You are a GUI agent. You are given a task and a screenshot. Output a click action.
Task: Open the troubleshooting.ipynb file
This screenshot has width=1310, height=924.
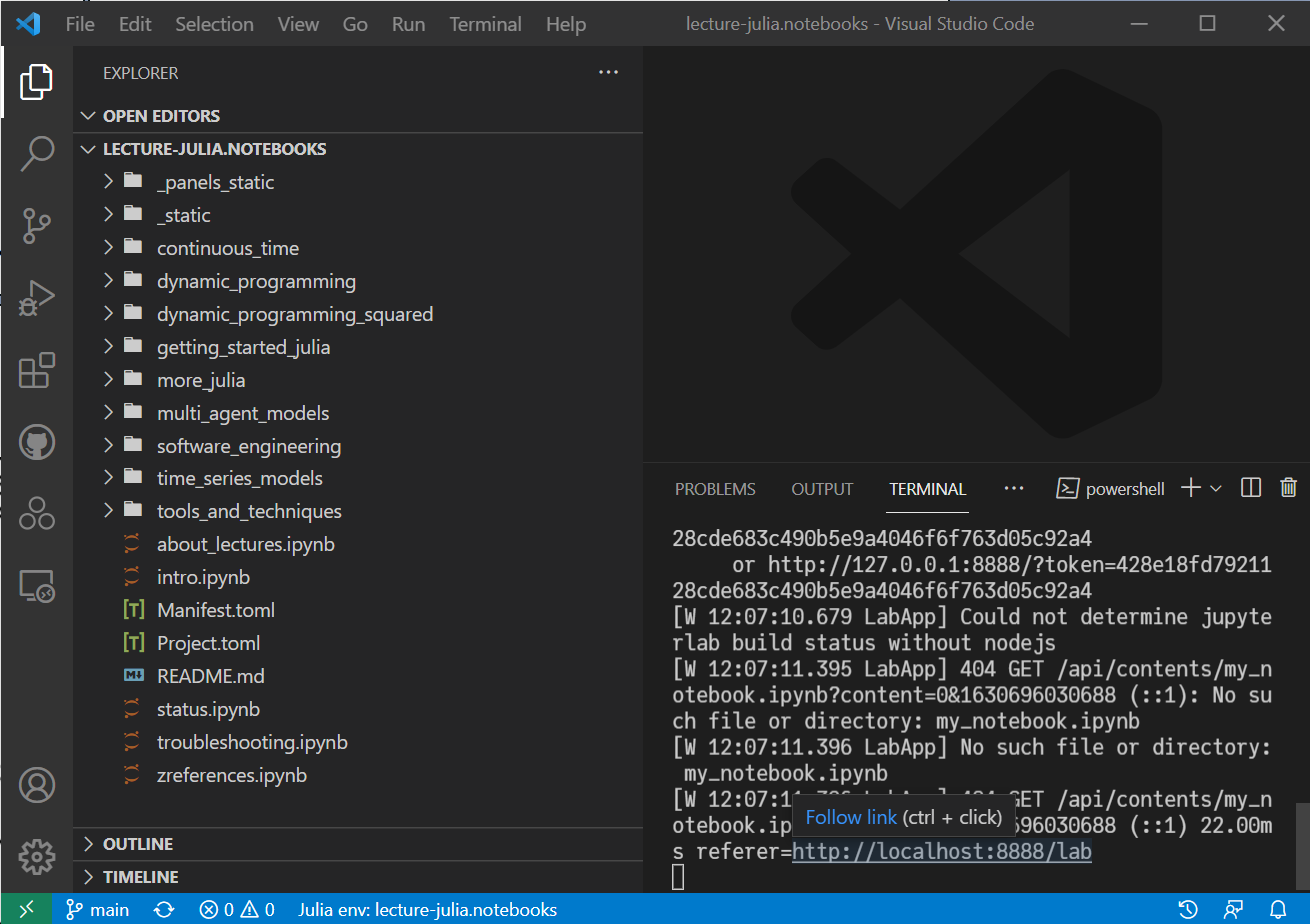tap(252, 742)
